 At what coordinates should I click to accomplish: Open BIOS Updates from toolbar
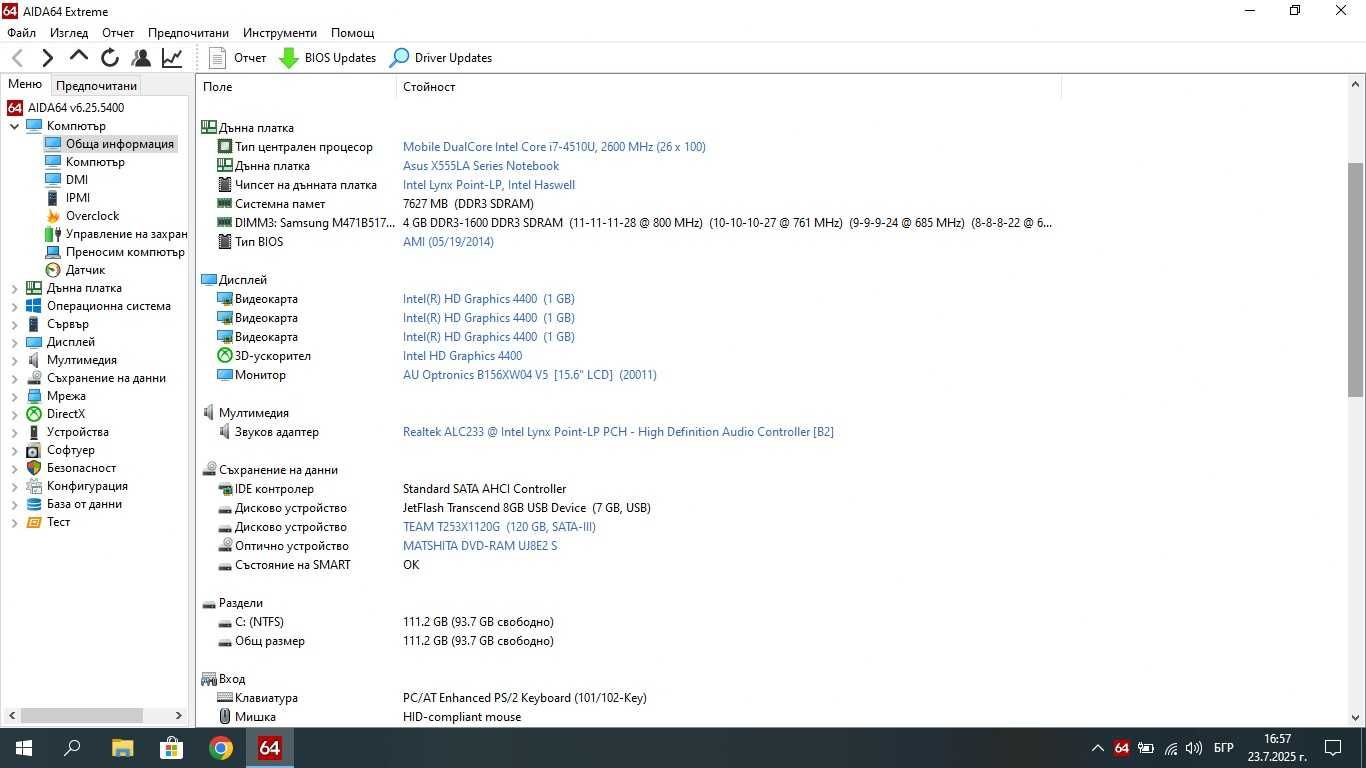coord(328,58)
